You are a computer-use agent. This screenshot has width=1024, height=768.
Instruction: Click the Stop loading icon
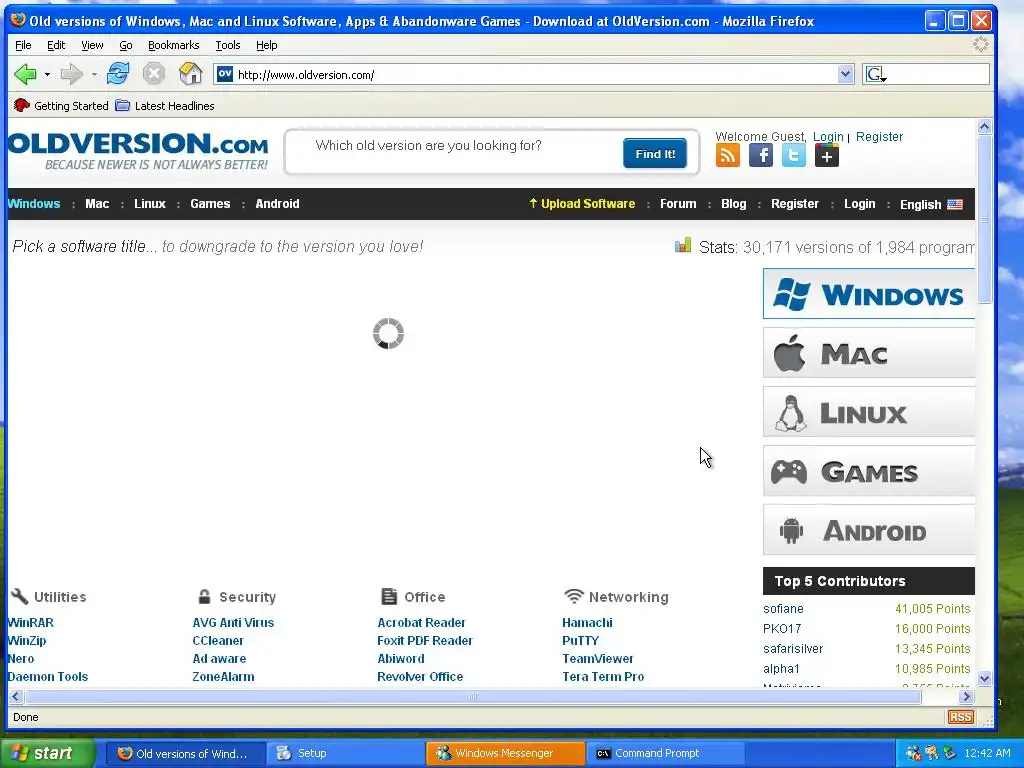[153, 73]
